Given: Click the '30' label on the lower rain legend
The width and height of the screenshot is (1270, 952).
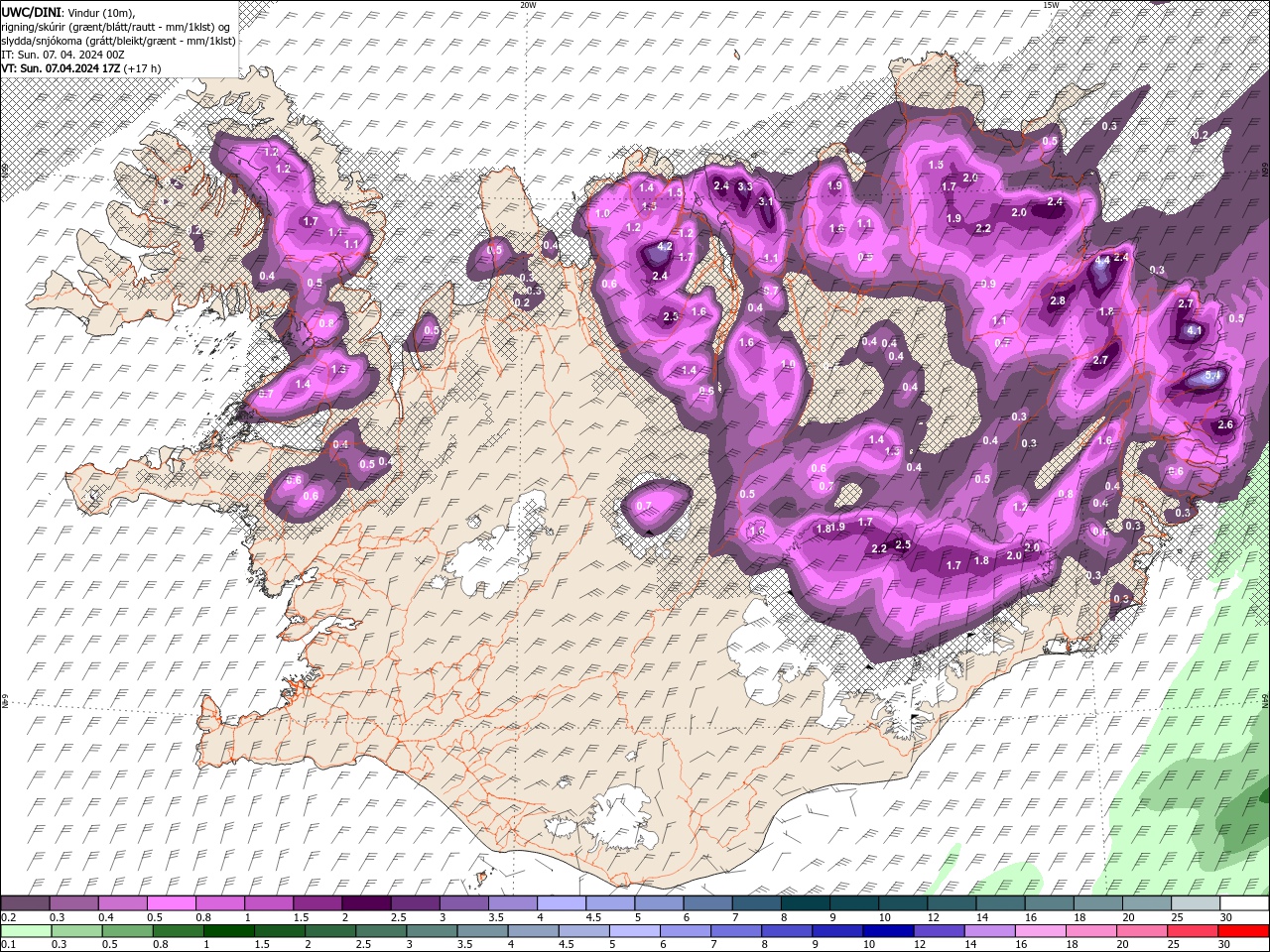Looking at the screenshot, I should pos(1223,945).
